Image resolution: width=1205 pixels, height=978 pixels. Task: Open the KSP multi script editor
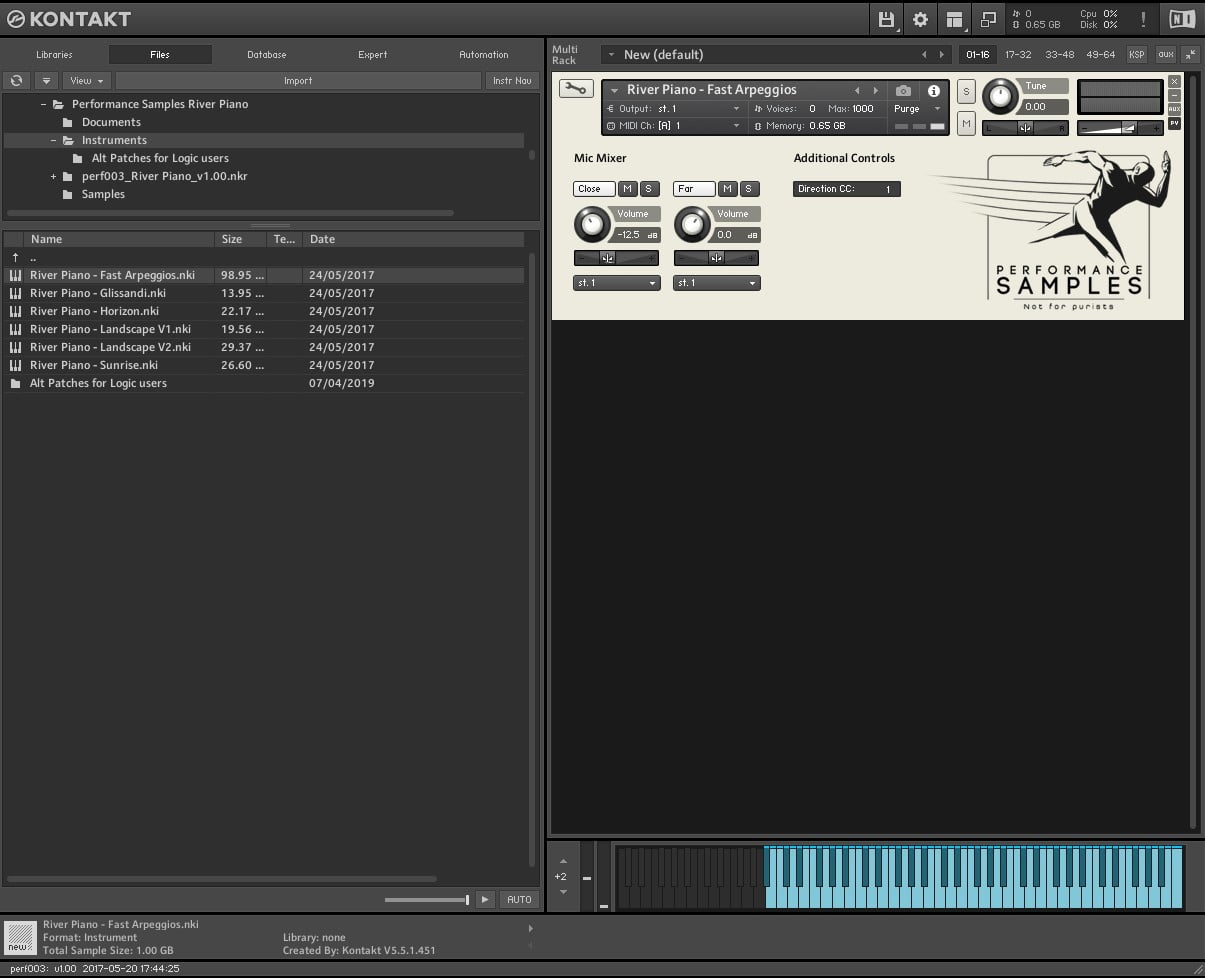(1137, 54)
